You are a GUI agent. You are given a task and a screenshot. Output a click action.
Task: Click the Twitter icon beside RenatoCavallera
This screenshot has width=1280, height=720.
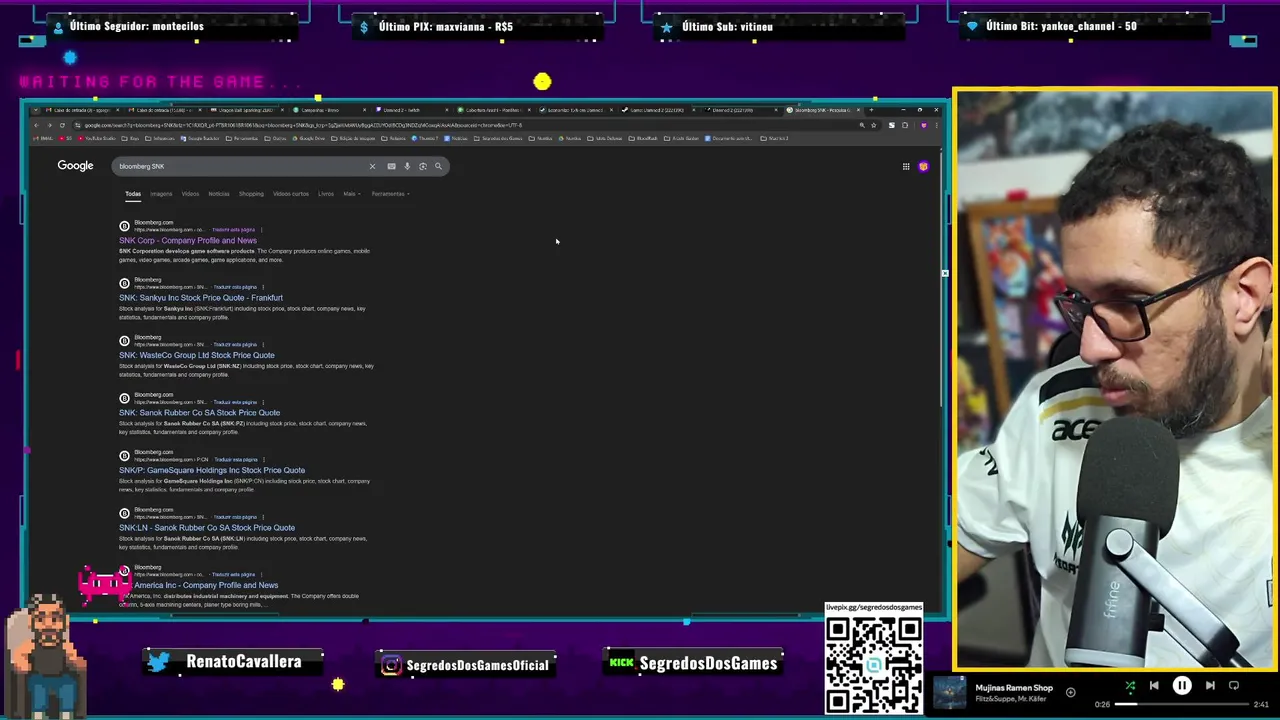(158, 662)
